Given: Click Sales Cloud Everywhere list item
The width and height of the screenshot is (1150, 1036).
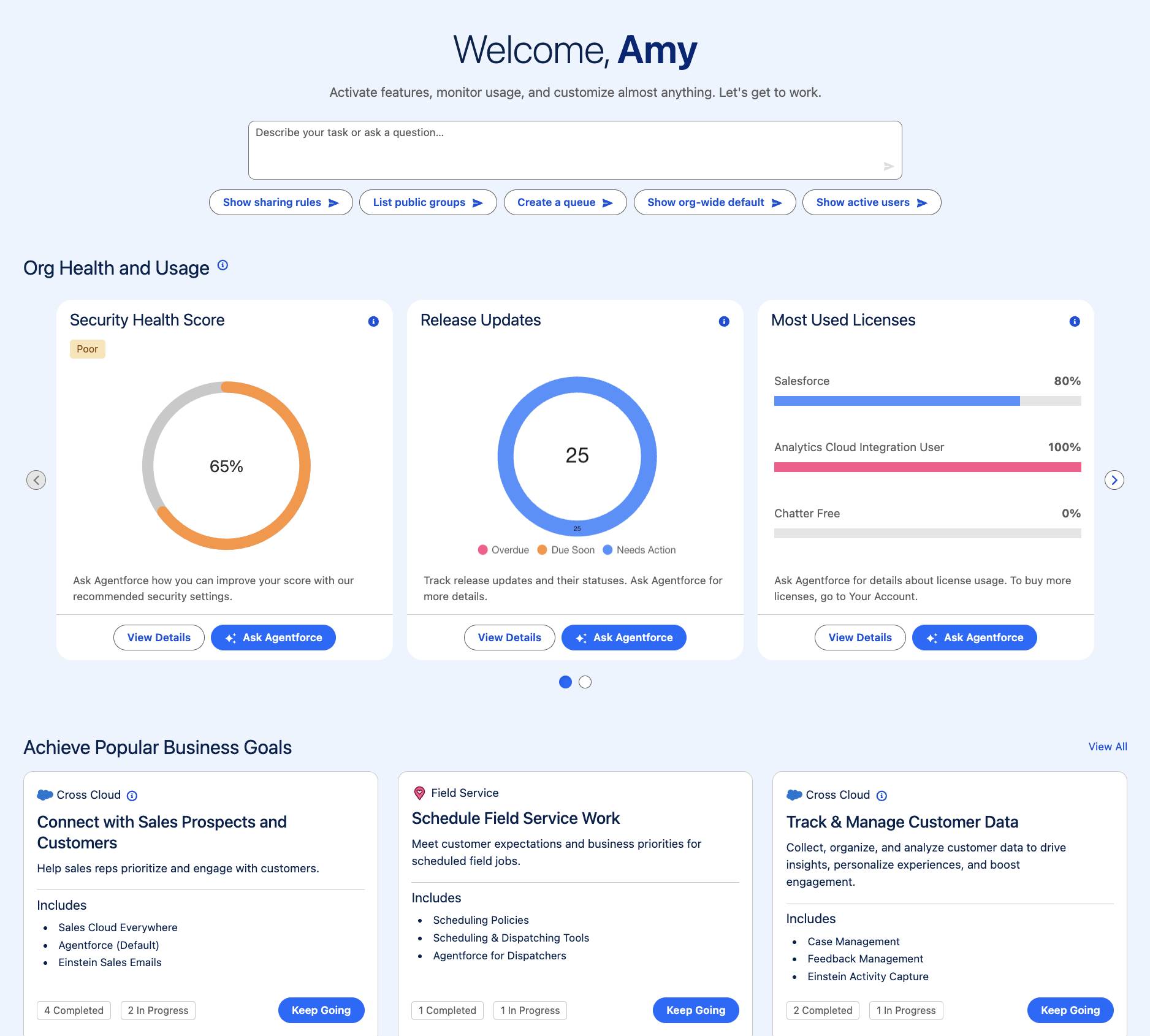Looking at the screenshot, I should 118,927.
